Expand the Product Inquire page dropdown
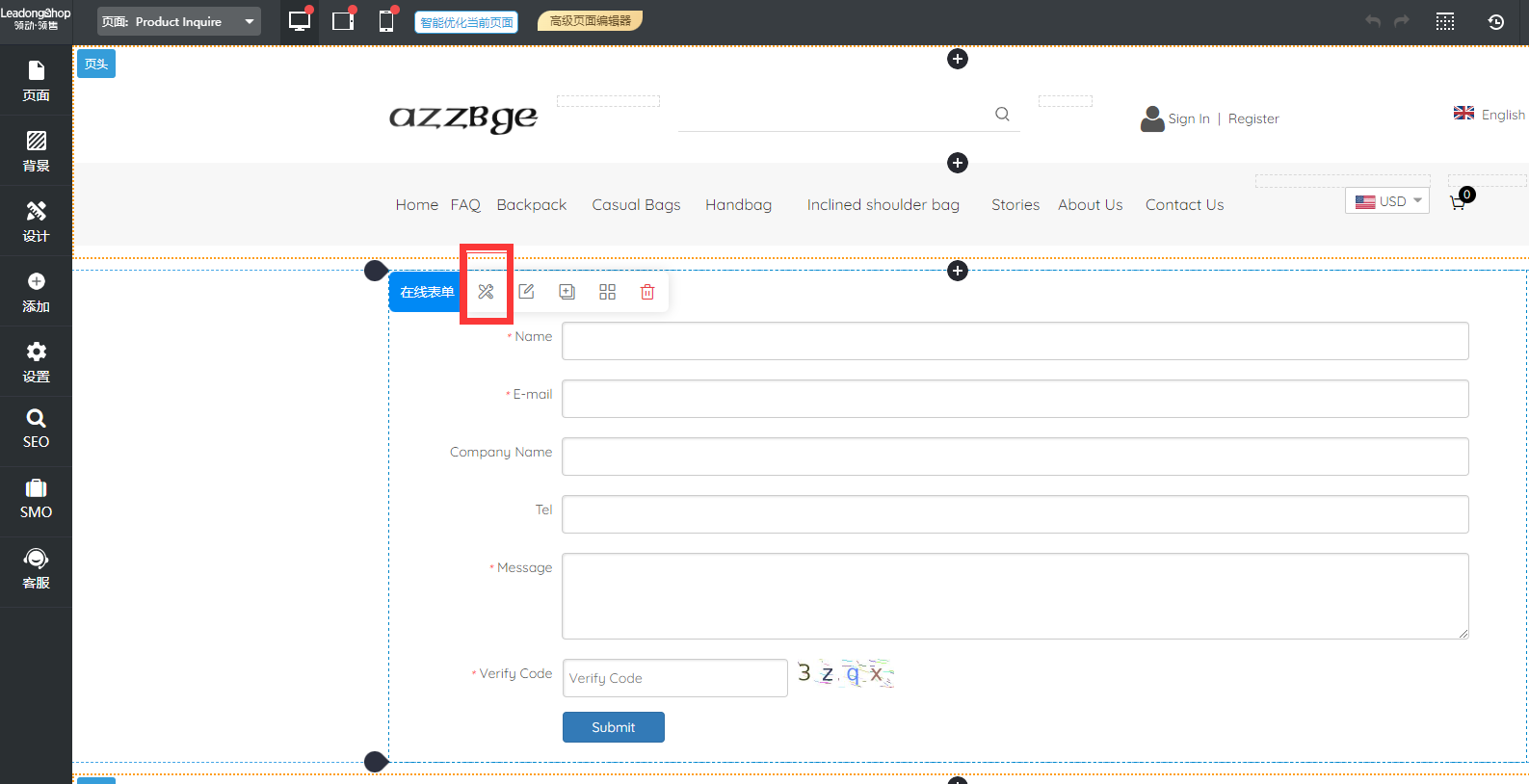The height and width of the screenshot is (784, 1529). (x=179, y=21)
